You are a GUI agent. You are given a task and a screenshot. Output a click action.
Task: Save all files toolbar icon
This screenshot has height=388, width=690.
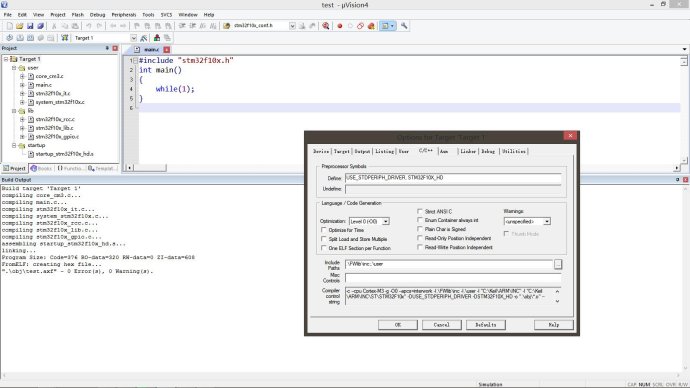40,26
